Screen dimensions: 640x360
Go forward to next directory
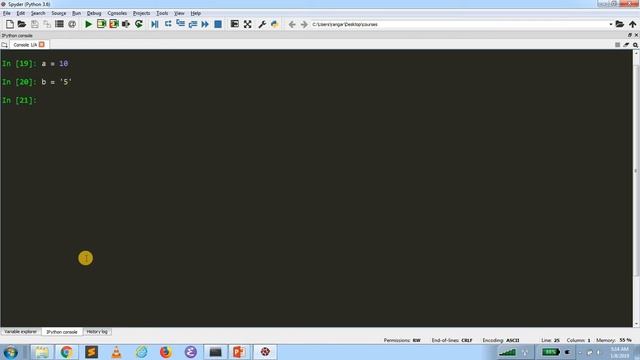(x=304, y=24)
